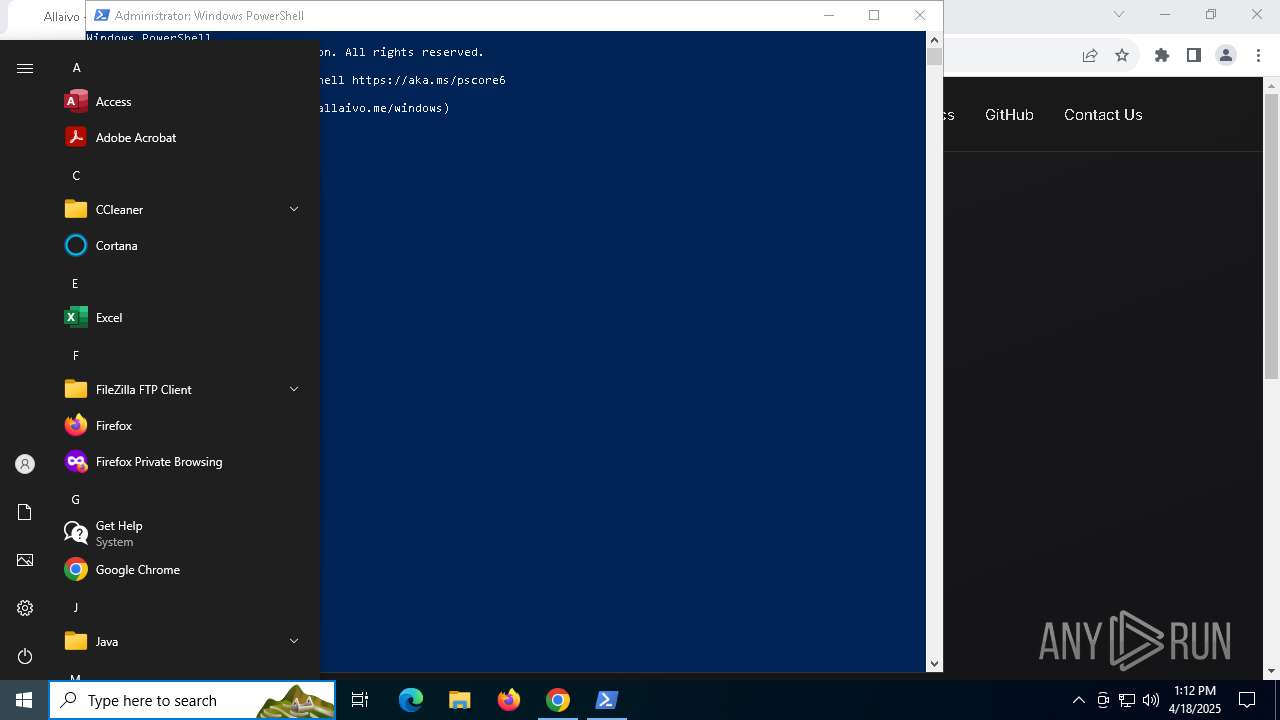Launch Adobe Acrobat from app list

click(185, 137)
